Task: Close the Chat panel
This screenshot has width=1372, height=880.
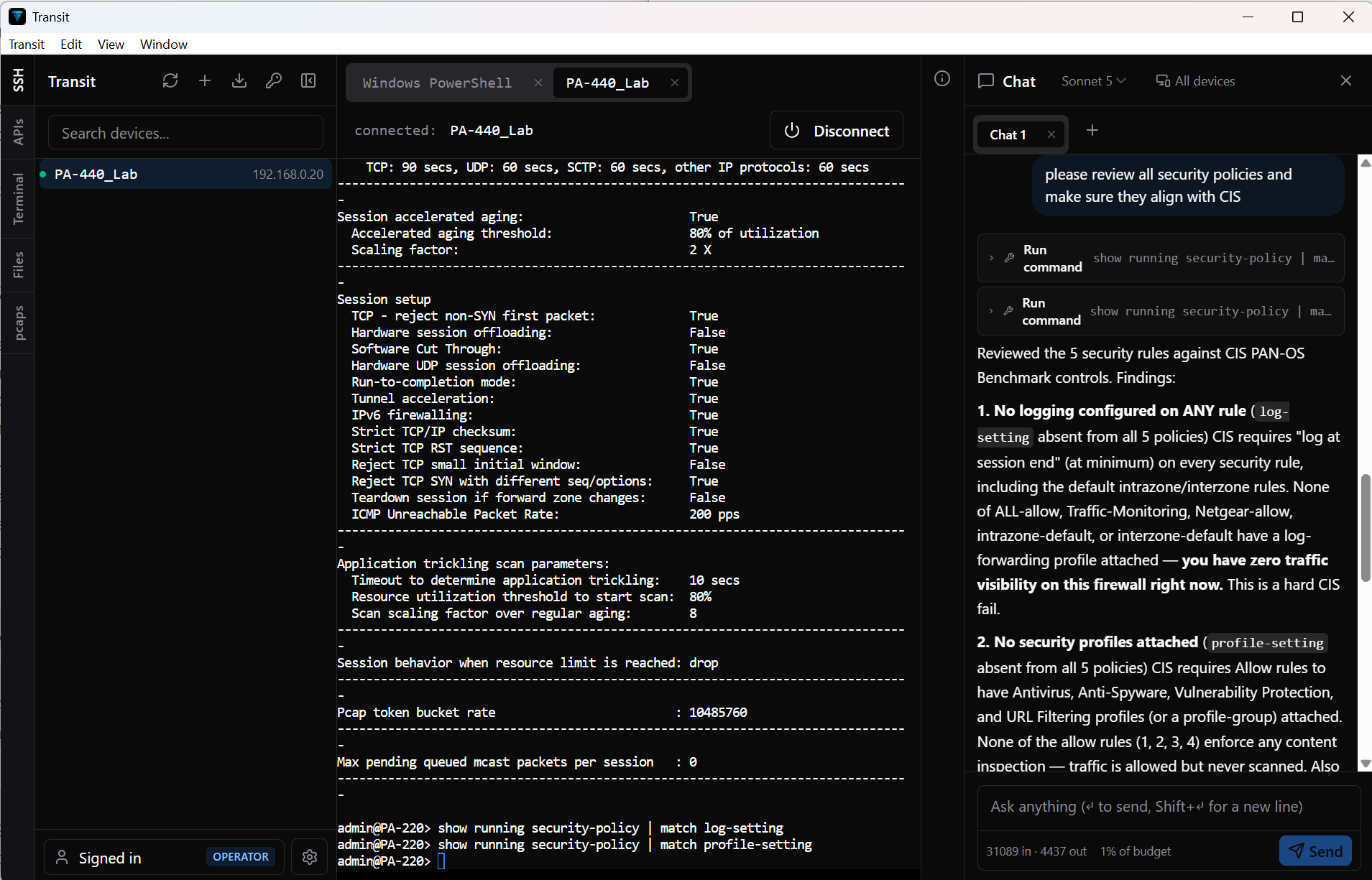Action: 1346,80
